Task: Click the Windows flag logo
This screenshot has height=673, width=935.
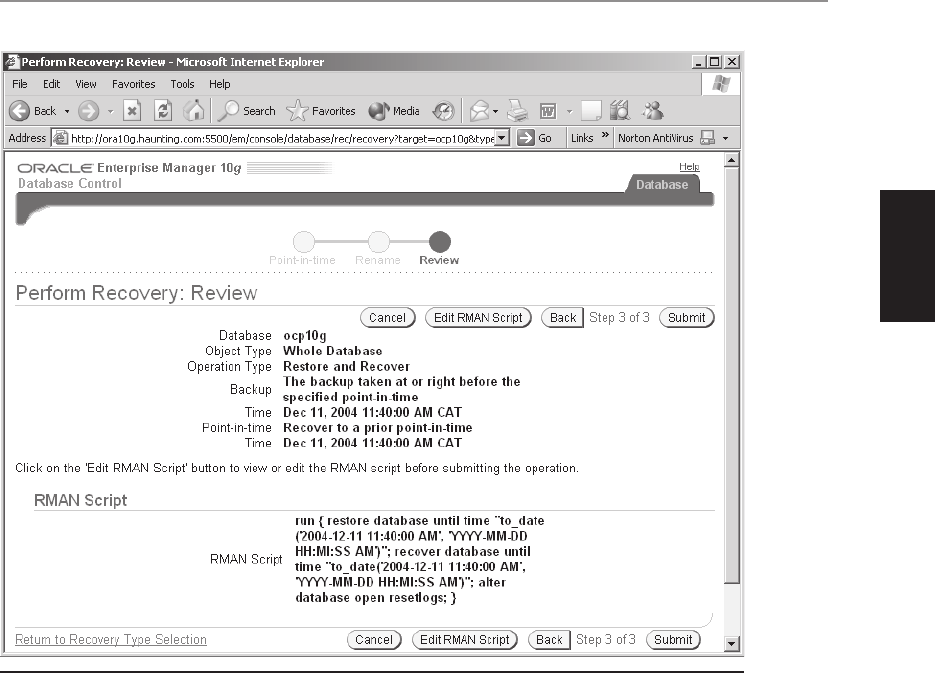Action: click(721, 84)
